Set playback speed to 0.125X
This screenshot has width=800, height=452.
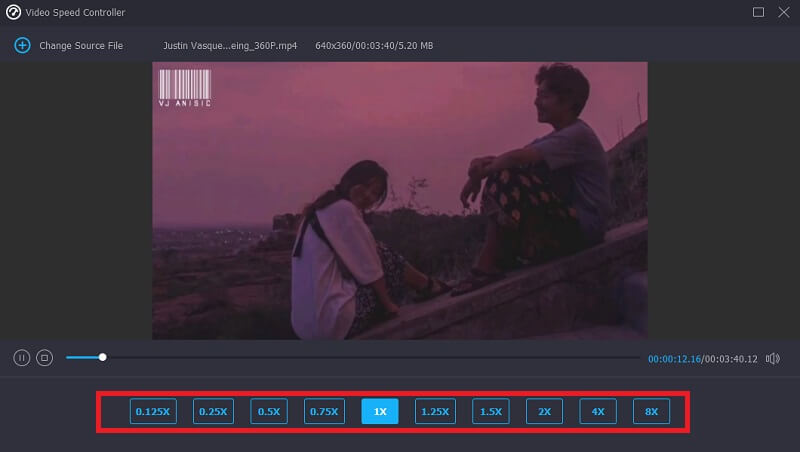[153, 411]
